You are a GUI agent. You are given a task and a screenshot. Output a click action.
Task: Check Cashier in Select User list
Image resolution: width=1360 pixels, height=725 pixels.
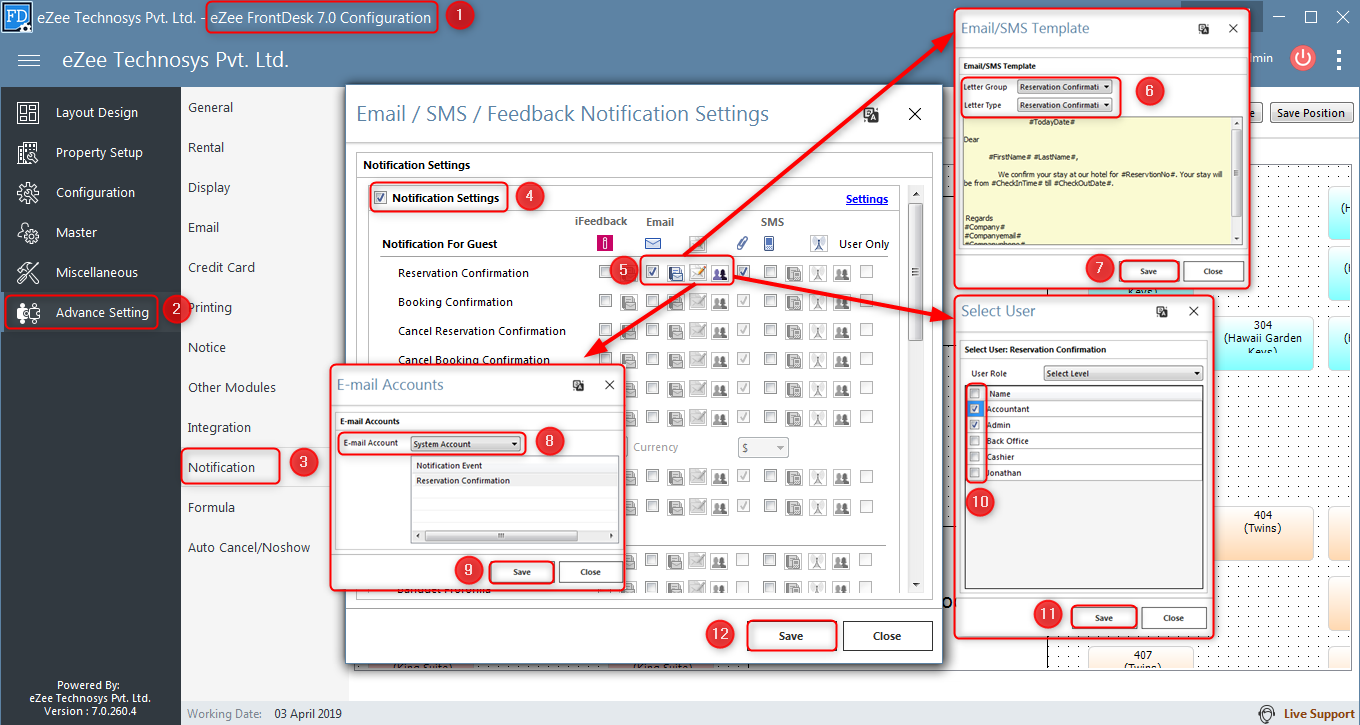tap(974, 457)
